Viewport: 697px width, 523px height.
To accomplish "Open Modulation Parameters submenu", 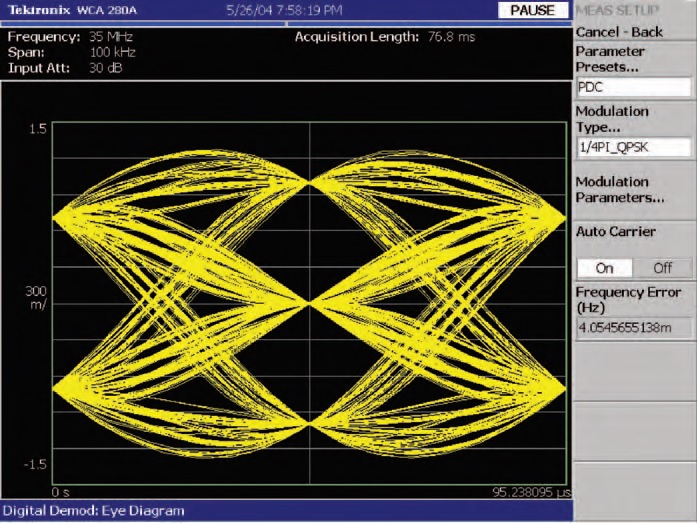I will coord(619,190).
